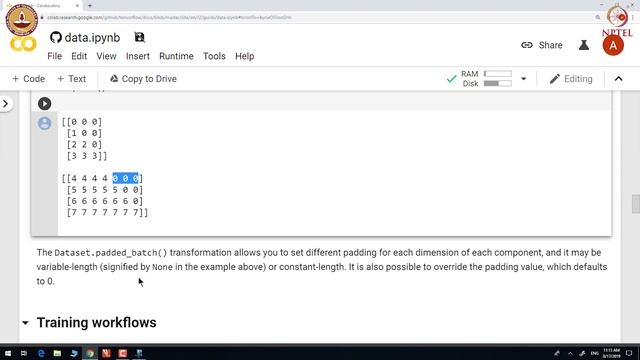Click the ENG language indicator
This screenshot has height=360, width=640.
[595, 353]
